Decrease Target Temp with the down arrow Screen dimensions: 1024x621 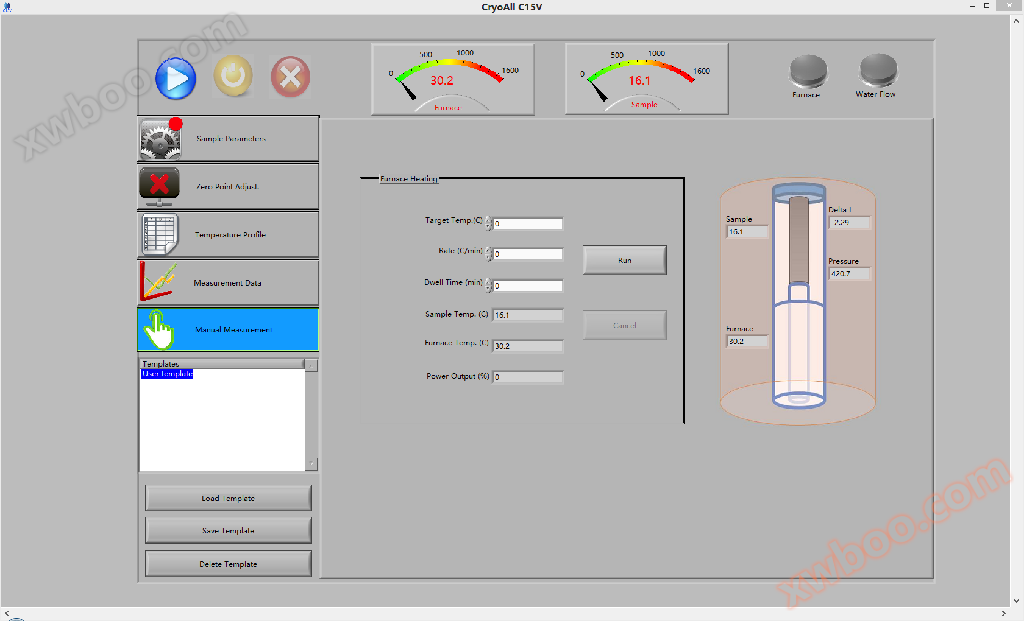click(x=488, y=227)
